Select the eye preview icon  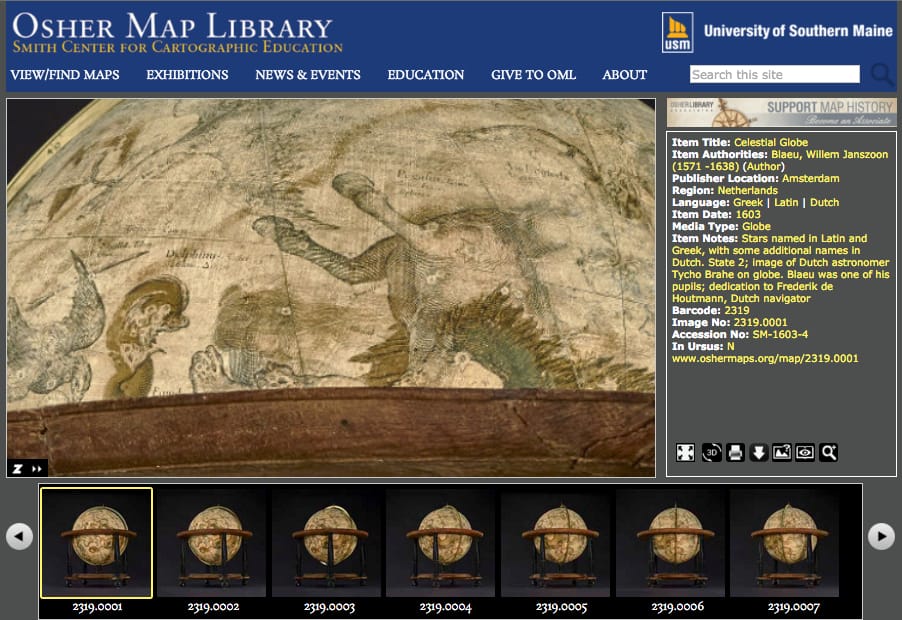[804, 452]
